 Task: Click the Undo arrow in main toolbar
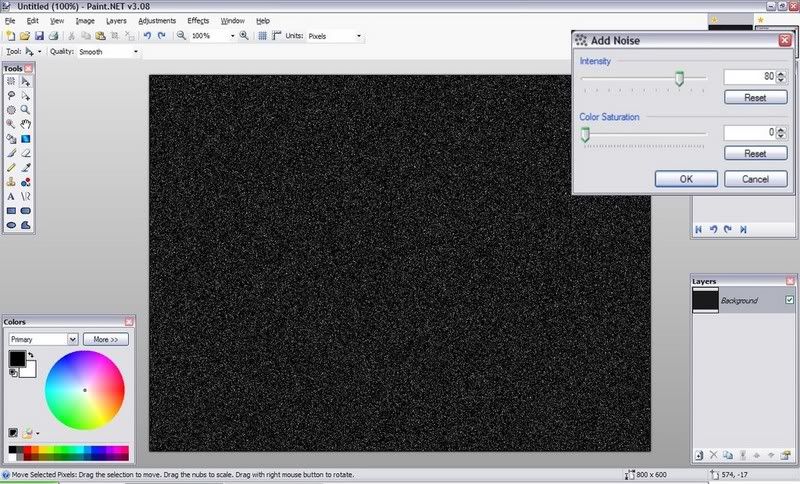[x=147, y=36]
